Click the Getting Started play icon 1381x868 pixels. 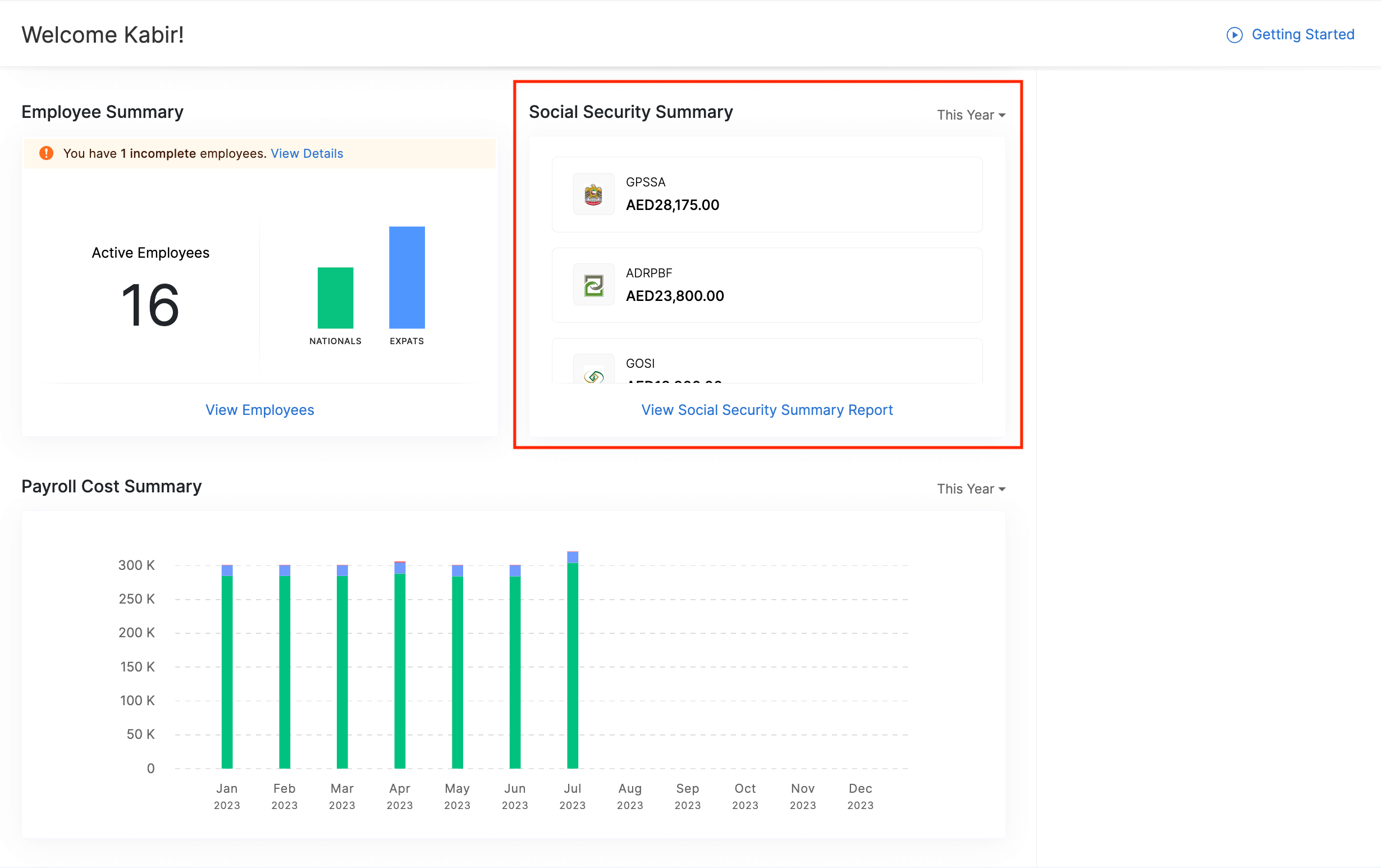point(1234,35)
